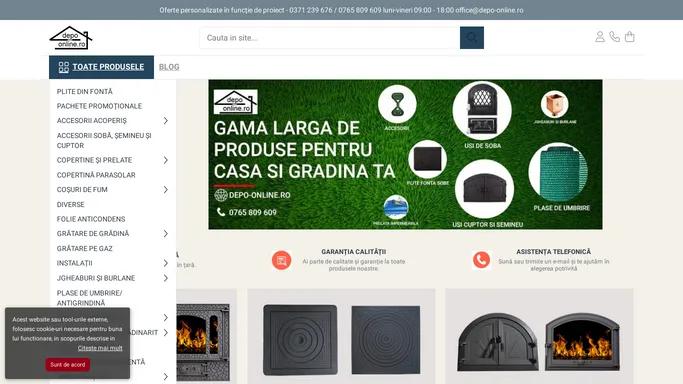Expand Copertine și Prelate submenu arrow
The image size is (683, 384).
click(x=166, y=160)
